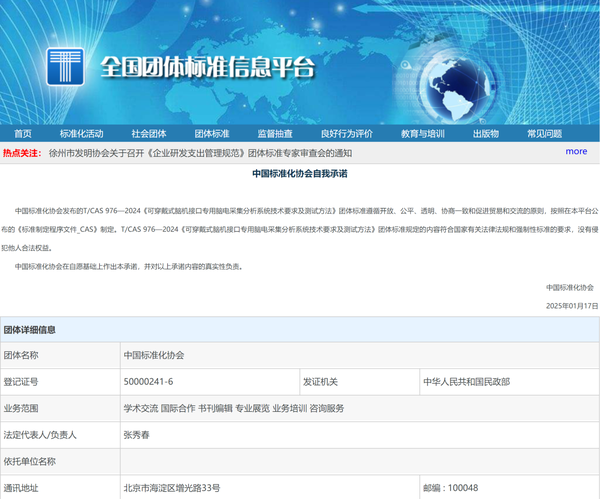Open the 标准化活动 menu item
The height and width of the screenshot is (499, 600).
point(82,134)
